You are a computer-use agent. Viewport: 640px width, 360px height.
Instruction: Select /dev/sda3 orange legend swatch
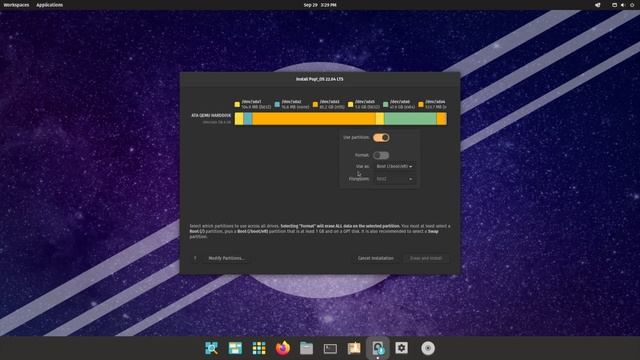(315, 104)
